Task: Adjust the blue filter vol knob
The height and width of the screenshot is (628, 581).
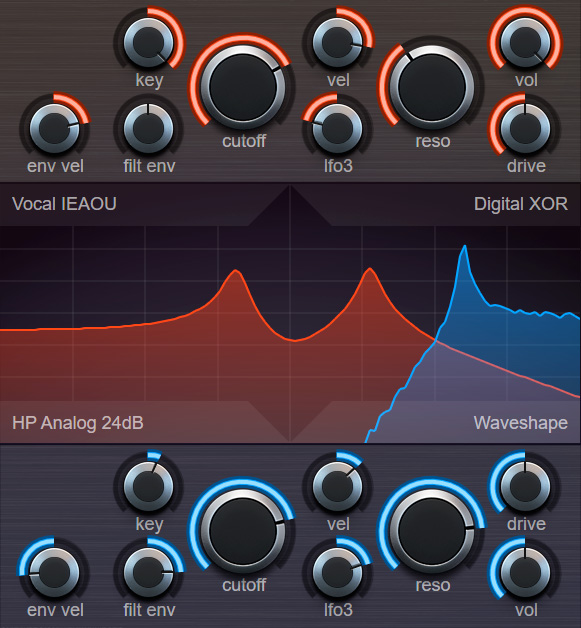Action: pyautogui.click(x=526, y=573)
